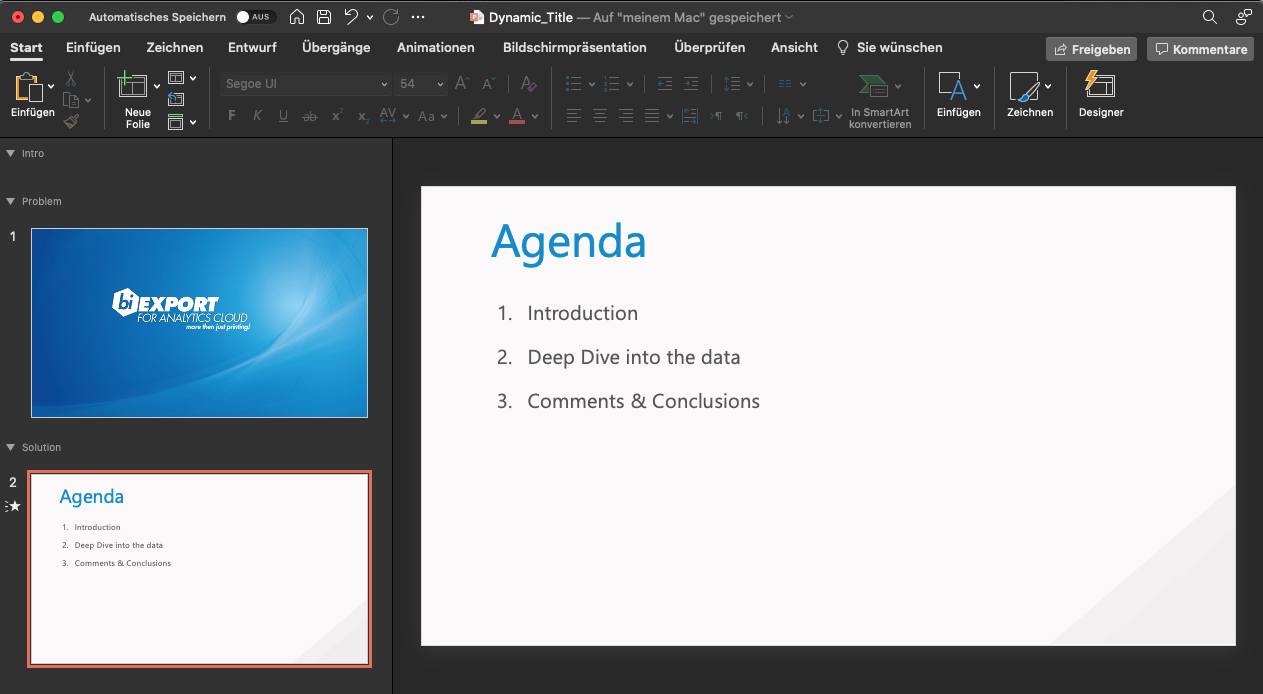
Task: Switch to the Übergänge tab
Action: coord(336,47)
